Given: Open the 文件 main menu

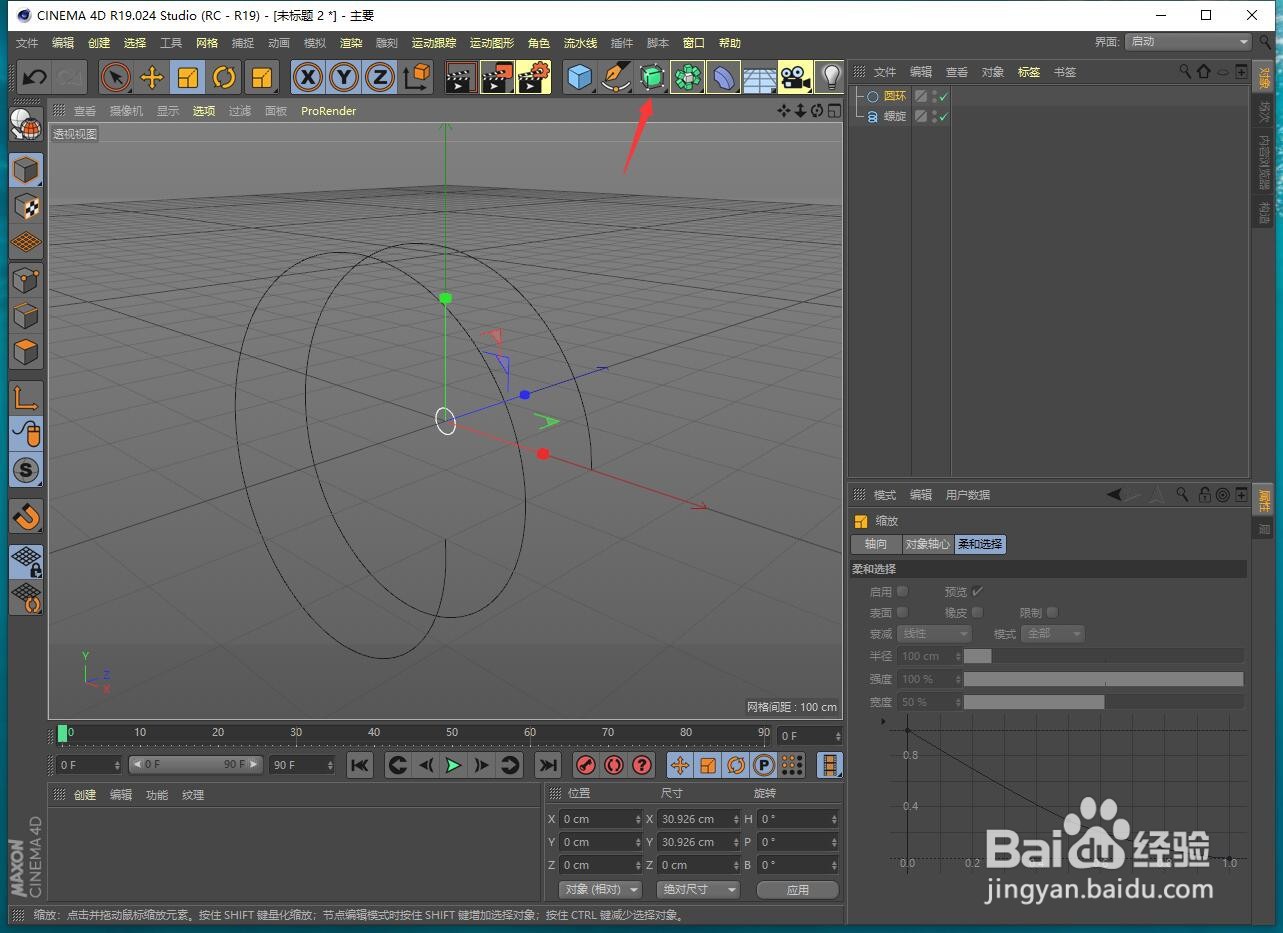Looking at the screenshot, I should click(x=27, y=43).
